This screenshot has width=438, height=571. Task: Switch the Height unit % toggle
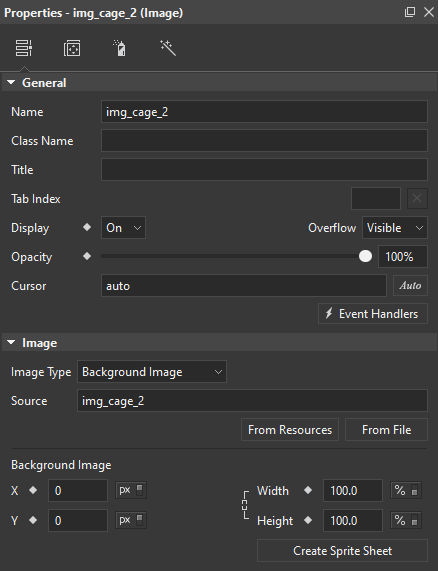coord(406,521)
